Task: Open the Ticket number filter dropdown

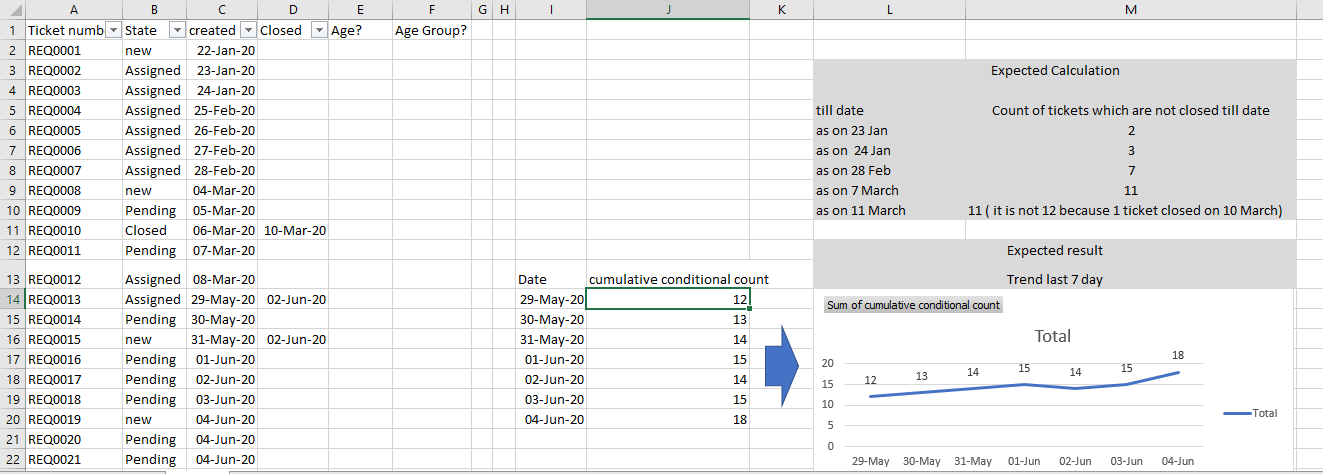Action: point(113,30)
